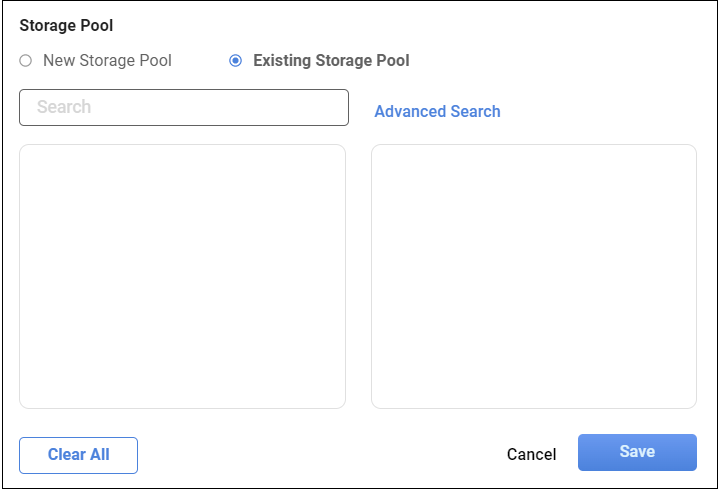
Task: Choose the Existing Storage Pool radio option
Action: 235,61
